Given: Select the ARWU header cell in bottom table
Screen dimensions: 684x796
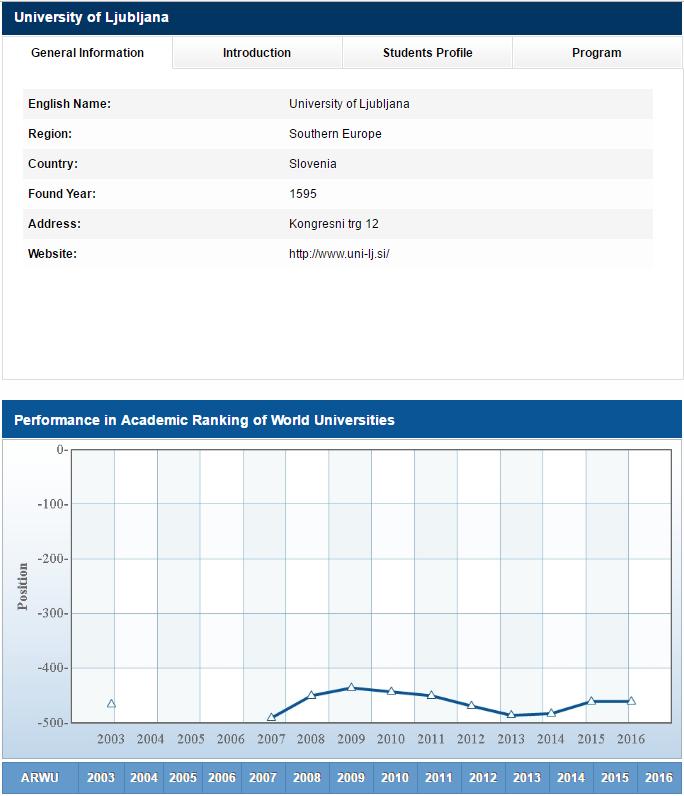Looking at the screenshot, I should [x=40, y=777].
